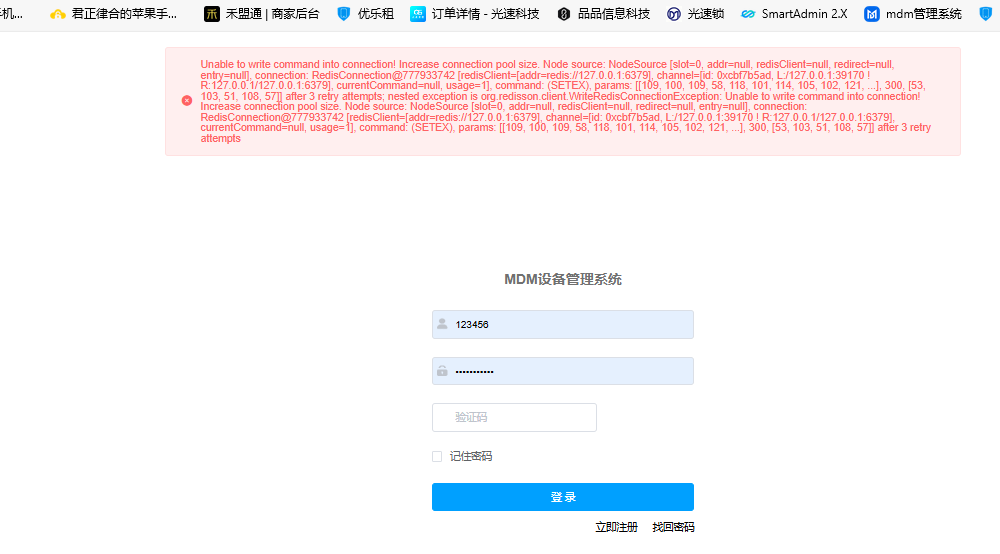Open the mdm管理系统 bookmark
This screenshot has height=554, width=1000.
(913, 14)
